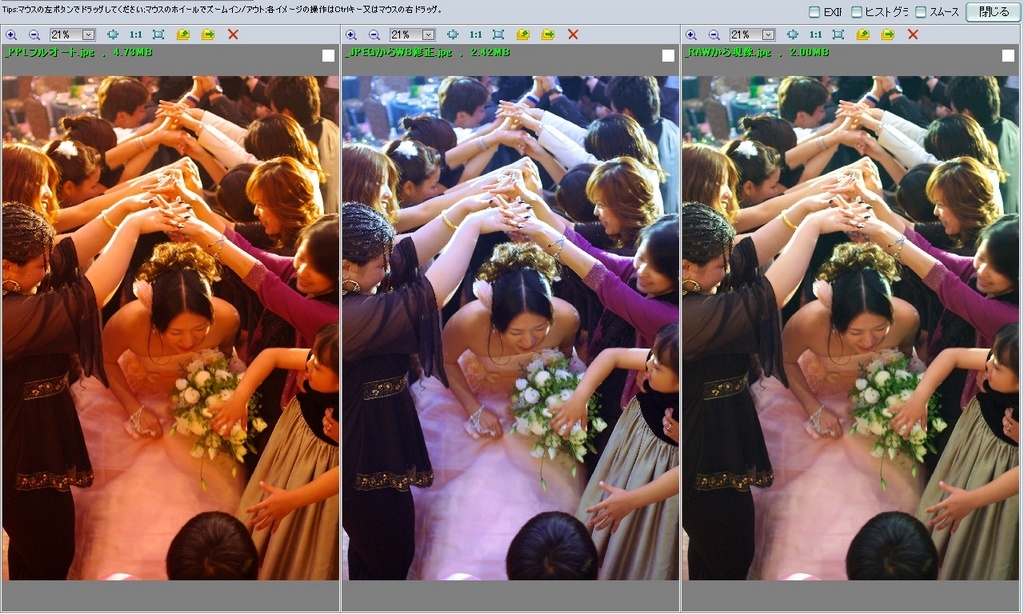Zoom out on the left _PPLフルオート.jpg panel
The height and width of the screenshot is (614, 1024).
pyautogui.click(x=34, y=35)
